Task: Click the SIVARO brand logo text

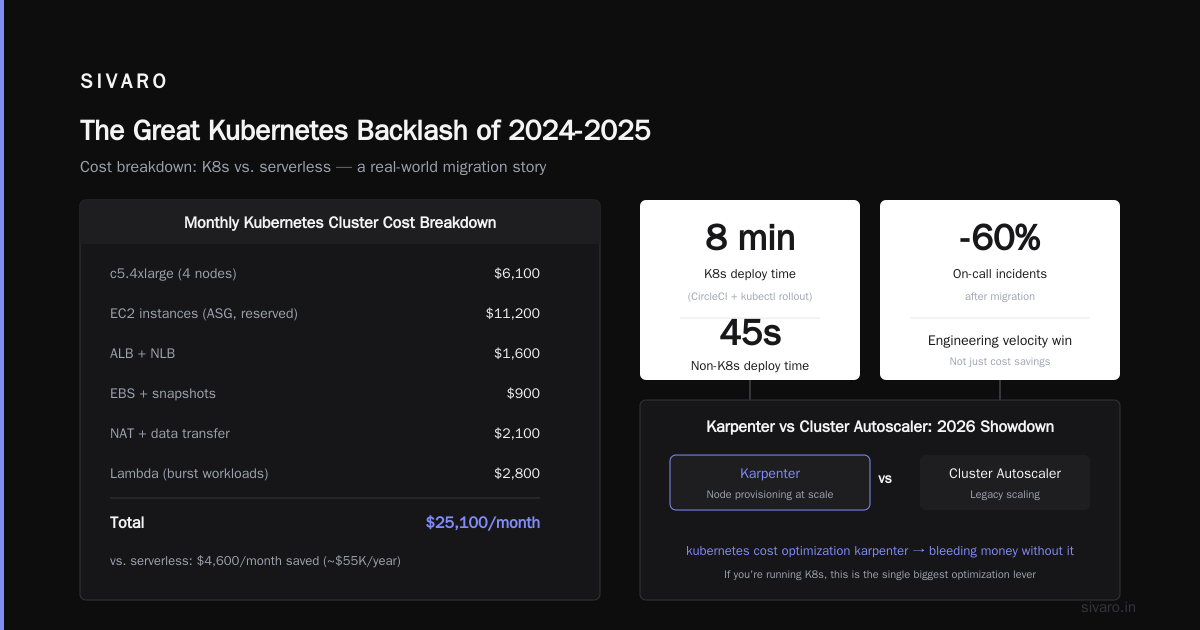Action: pos(124,81)
